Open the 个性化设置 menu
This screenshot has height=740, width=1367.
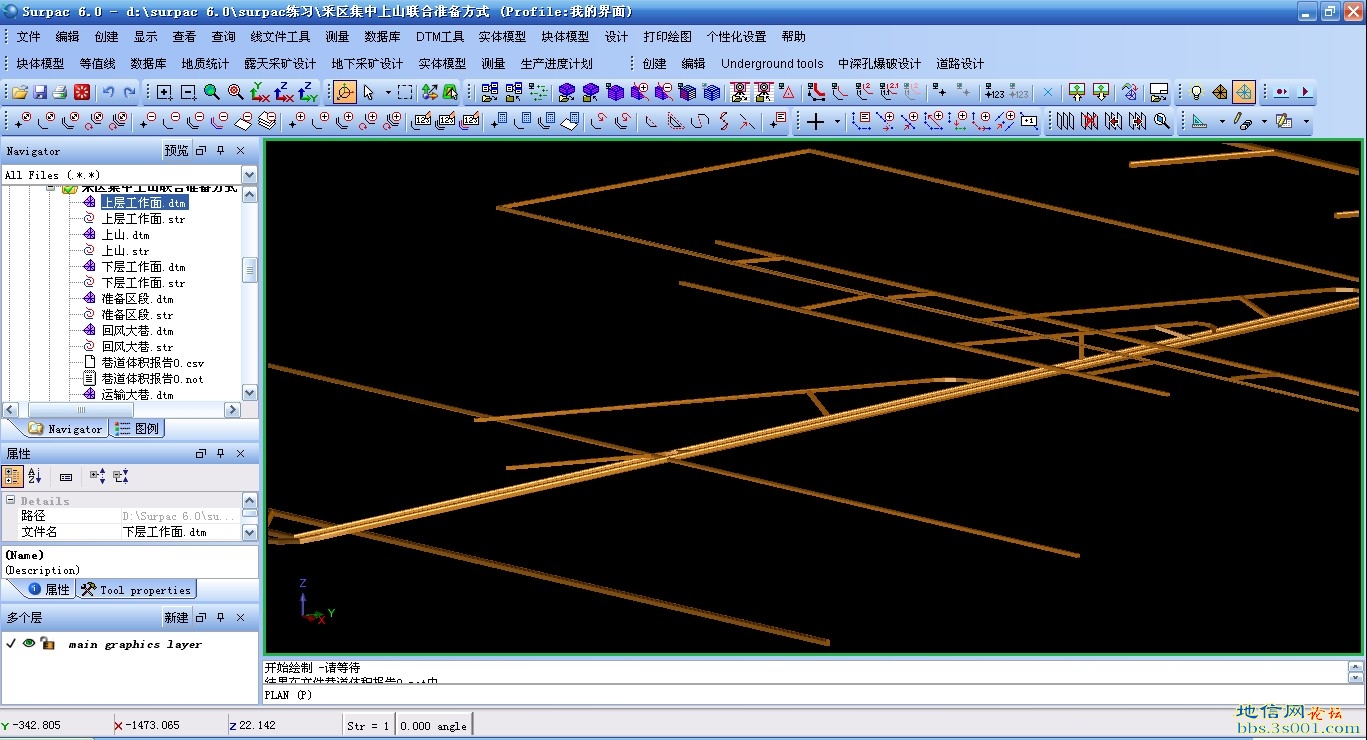[x=736, y=36]
